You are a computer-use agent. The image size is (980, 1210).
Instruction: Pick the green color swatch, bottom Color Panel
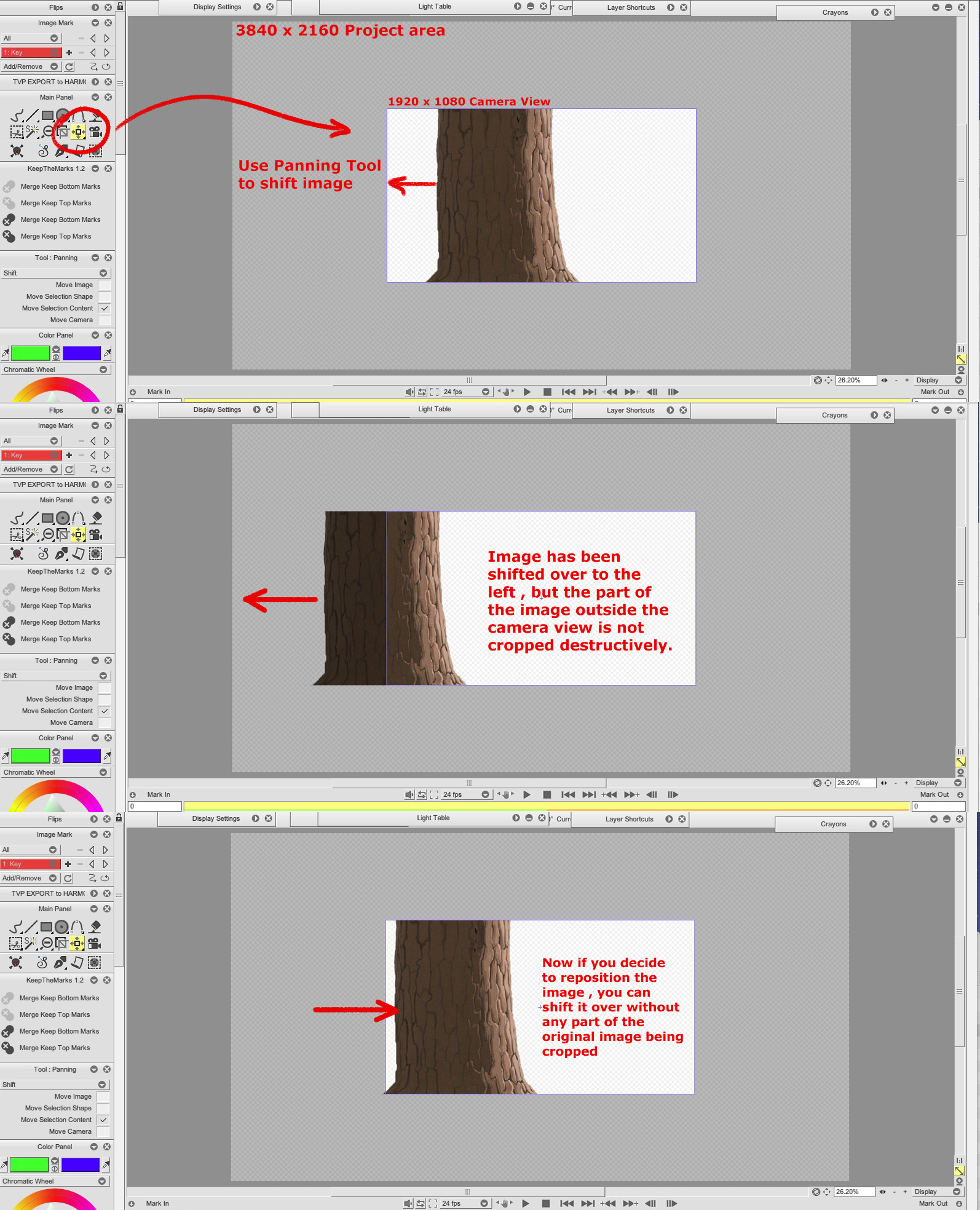(30, 1165)
